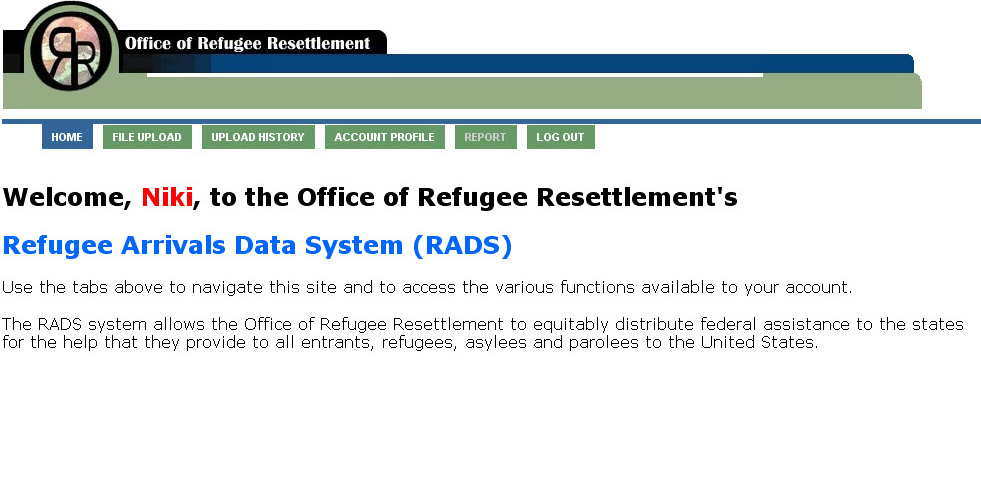The image size is (981, 481).
Task: Click the paragraph starting 'The RADS system allows'
Action: click(483, 333)
